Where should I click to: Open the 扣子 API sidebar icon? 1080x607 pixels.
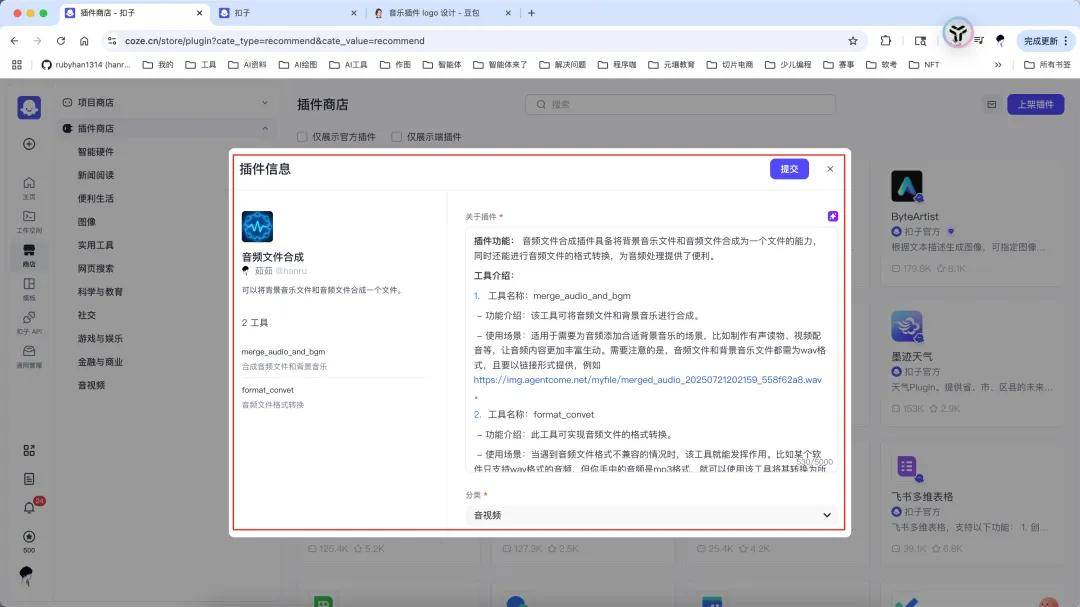[x=29, y=322]
